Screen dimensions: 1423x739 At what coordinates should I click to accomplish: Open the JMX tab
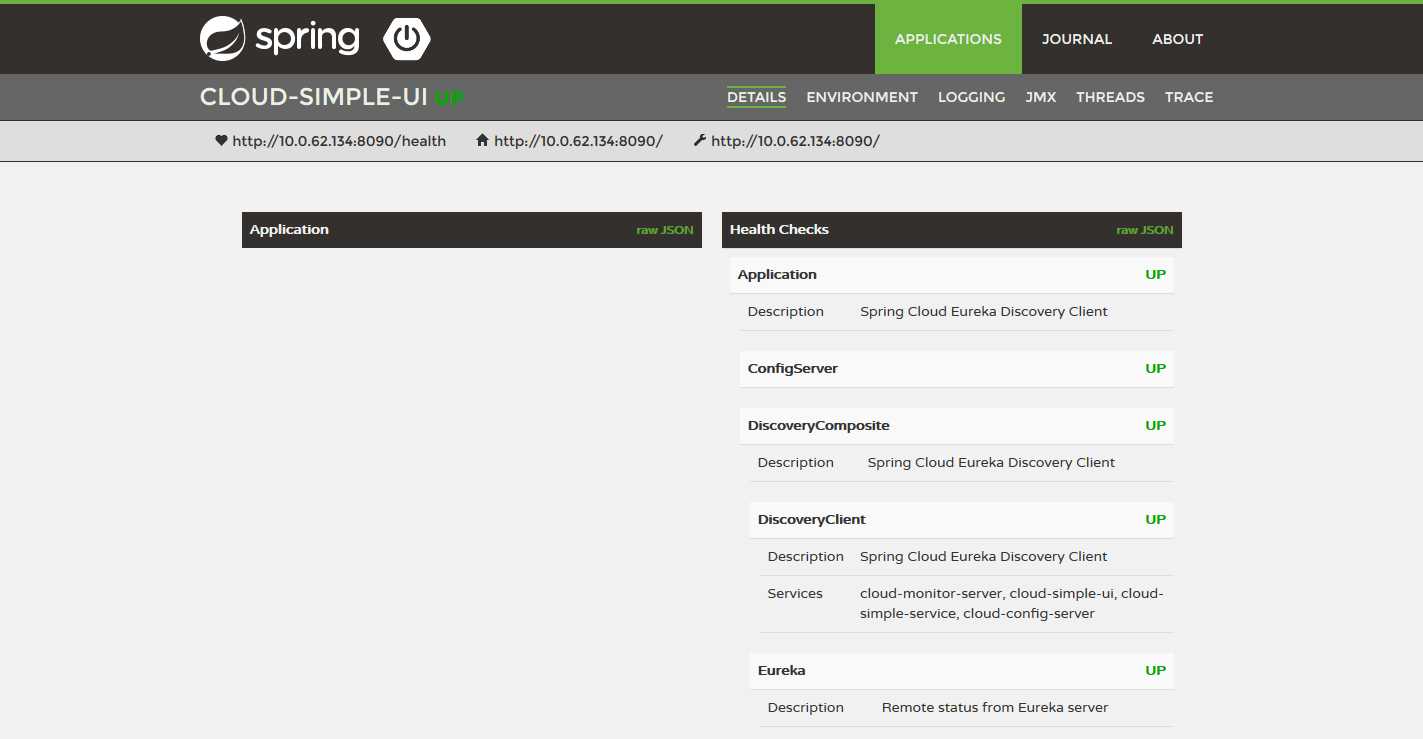point(1041,97)
